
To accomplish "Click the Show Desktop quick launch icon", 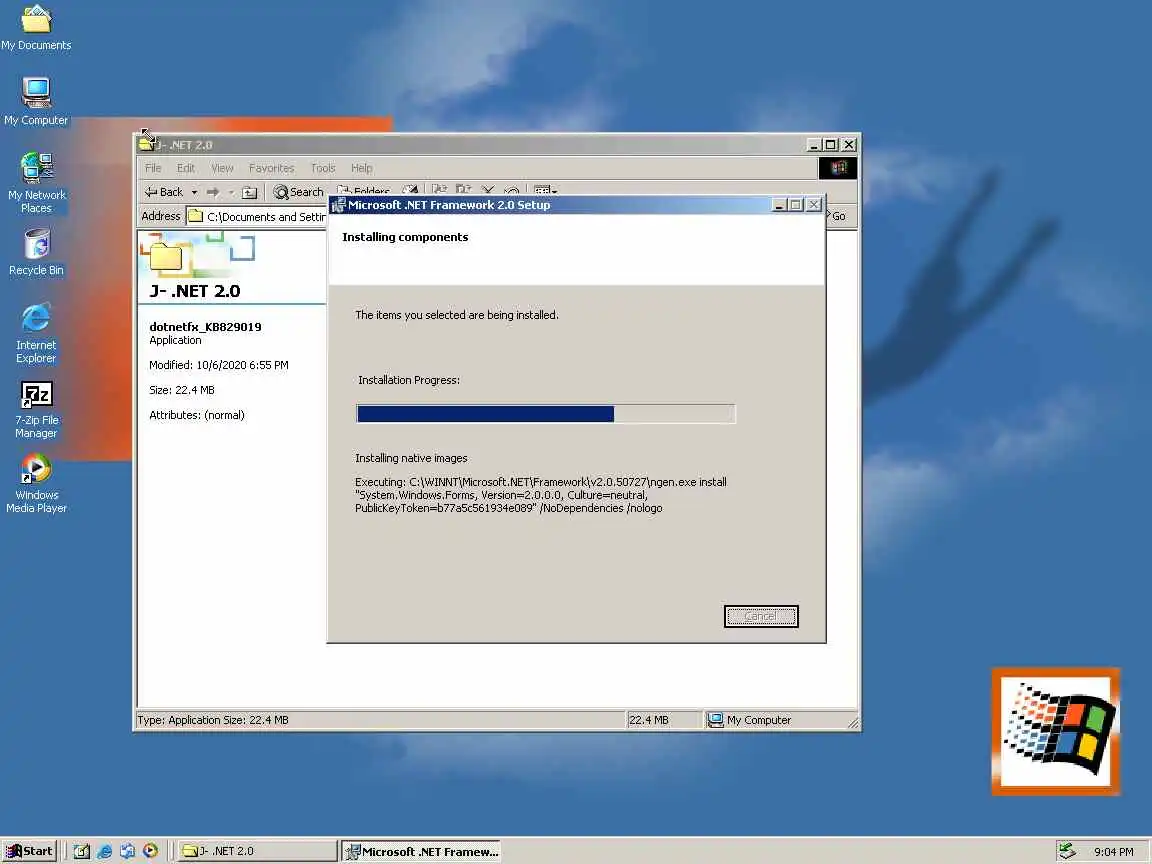I will tap(82, 851).
